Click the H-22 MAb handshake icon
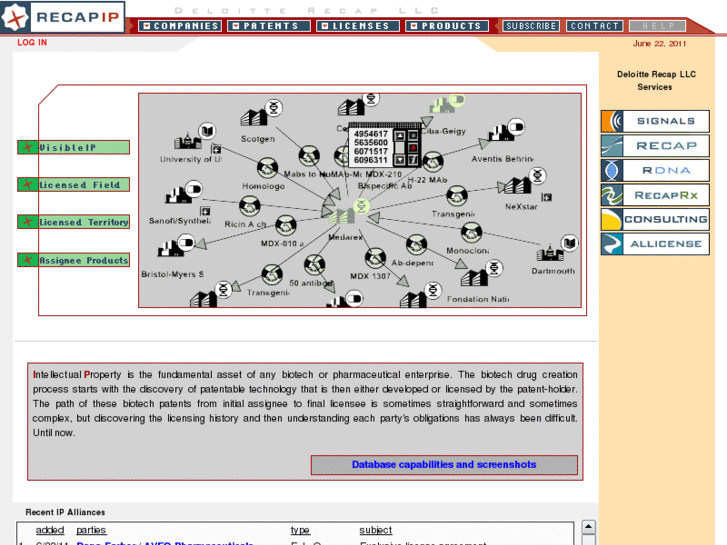Image resolution: width=727 pixels, height=545 pixels. click(x=433, y=162)
